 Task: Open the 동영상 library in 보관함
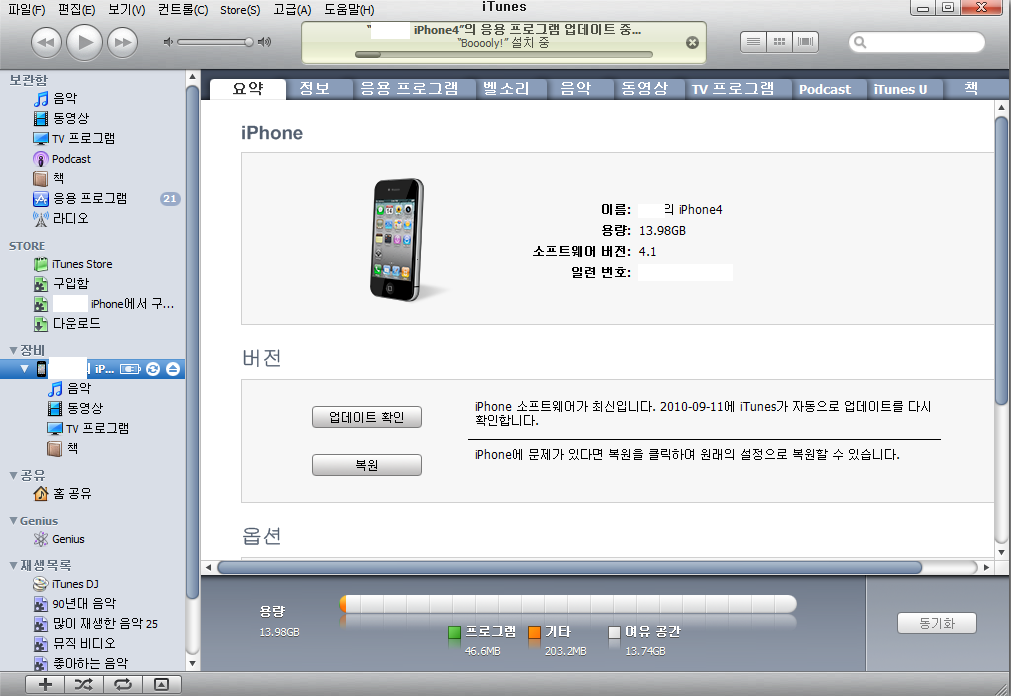61,118
